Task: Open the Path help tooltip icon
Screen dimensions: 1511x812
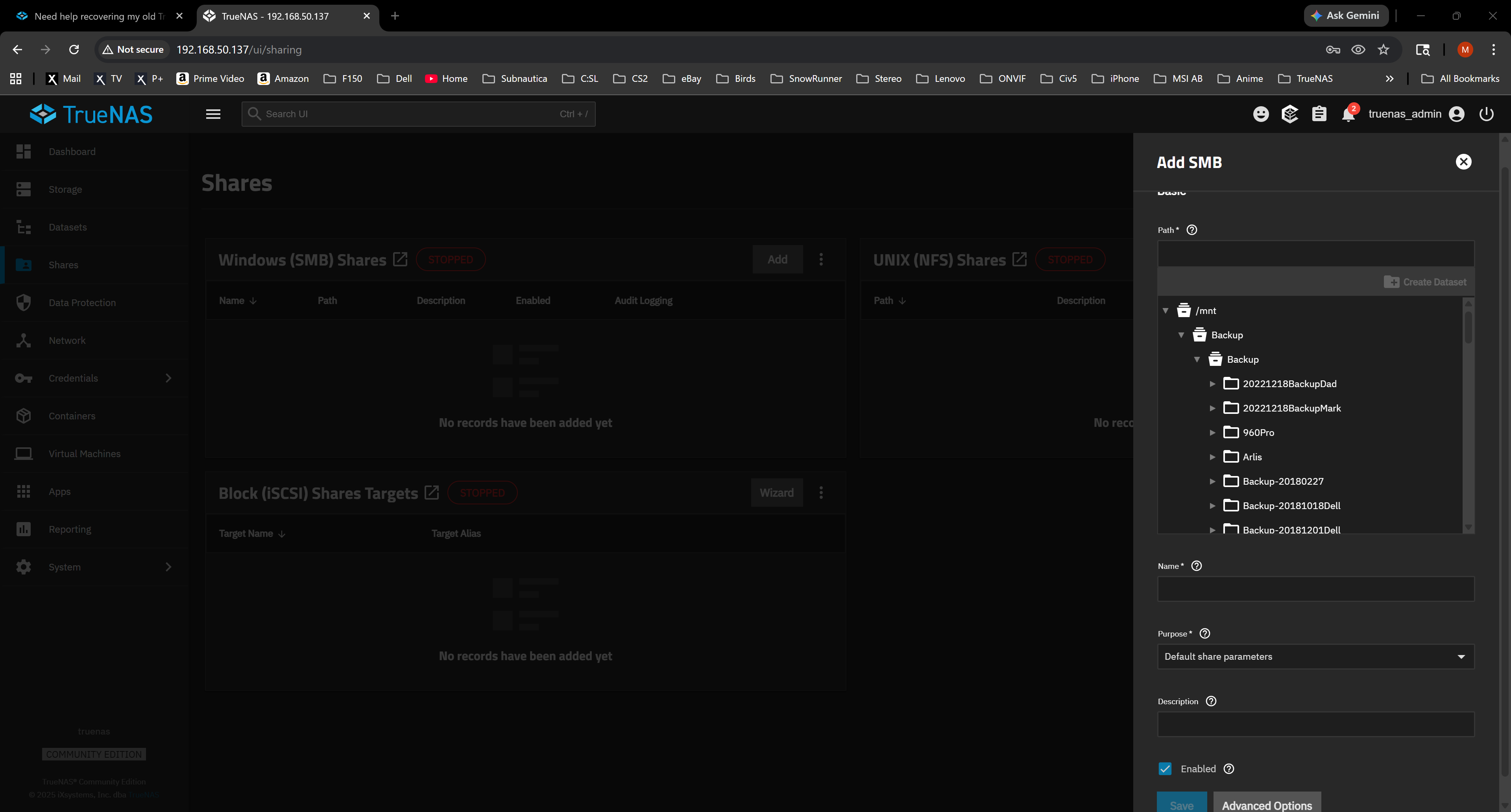Action: [x=1191, y=230]
